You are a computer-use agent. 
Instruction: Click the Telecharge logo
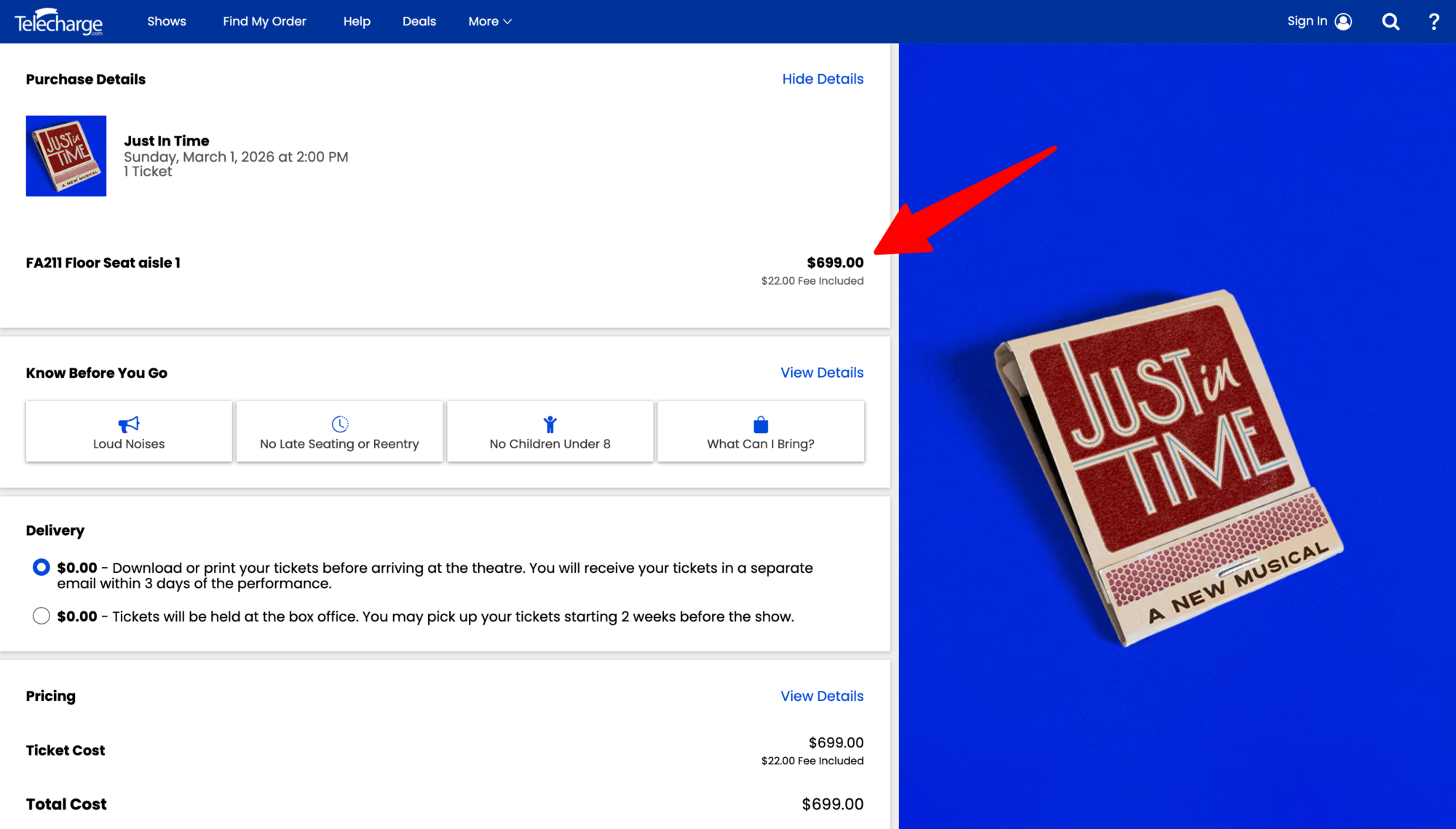[58, 22]
